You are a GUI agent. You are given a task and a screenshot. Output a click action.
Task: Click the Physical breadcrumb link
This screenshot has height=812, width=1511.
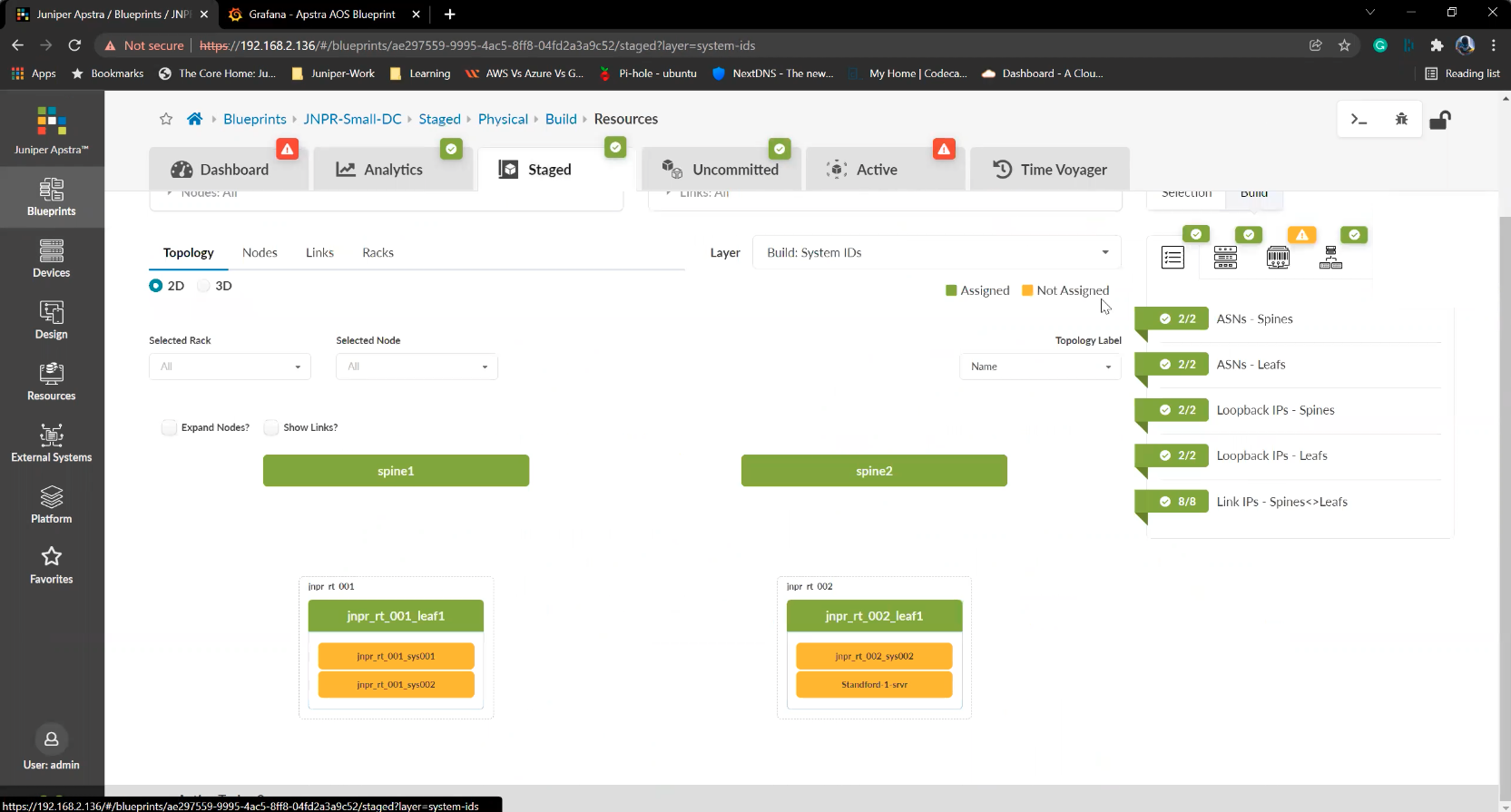pyautogui.click(x=503, y=119)
